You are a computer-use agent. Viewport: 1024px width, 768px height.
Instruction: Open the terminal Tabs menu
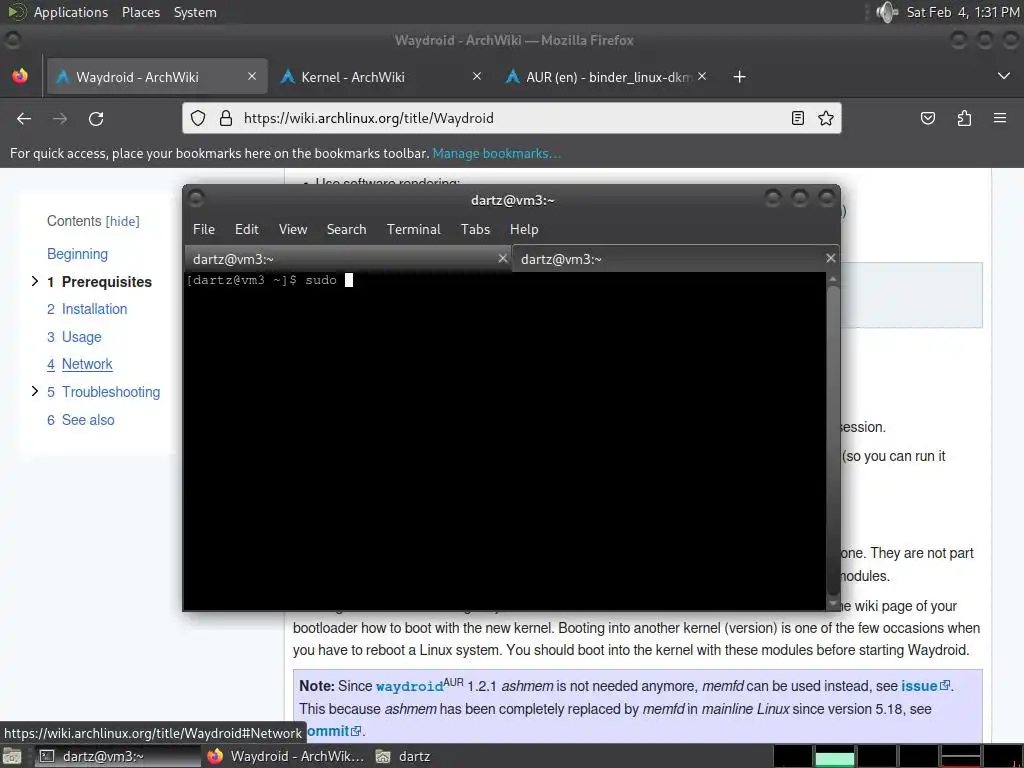click(475, 229)
